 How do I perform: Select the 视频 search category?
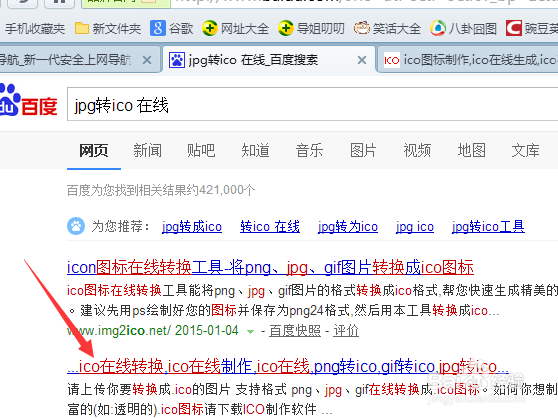point(417,150)
